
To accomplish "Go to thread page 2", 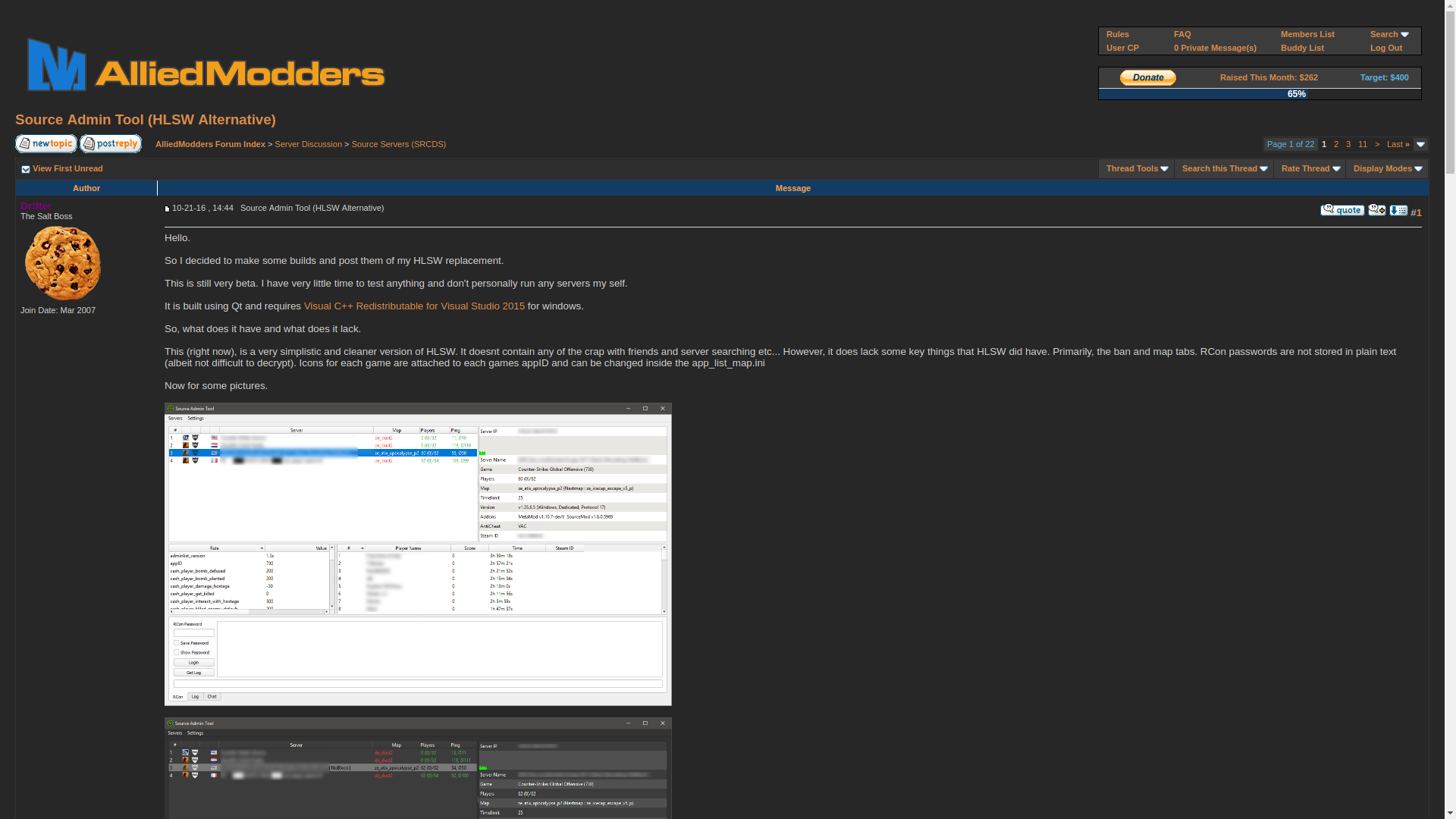I will pyautogui.click(x=1336, y=144).
